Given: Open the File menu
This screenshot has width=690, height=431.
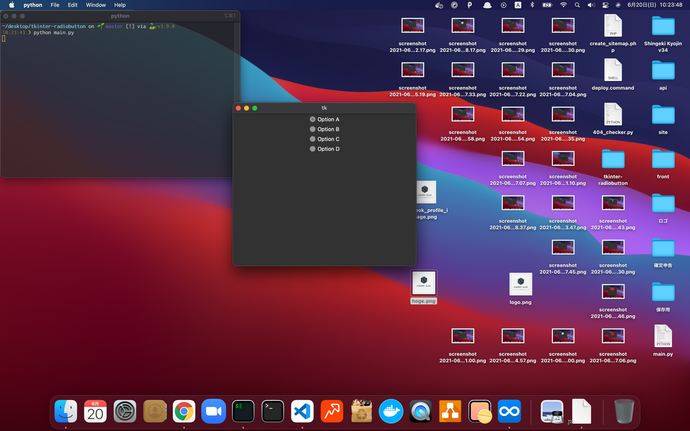Looking at the screenshot, I should 55,5.
